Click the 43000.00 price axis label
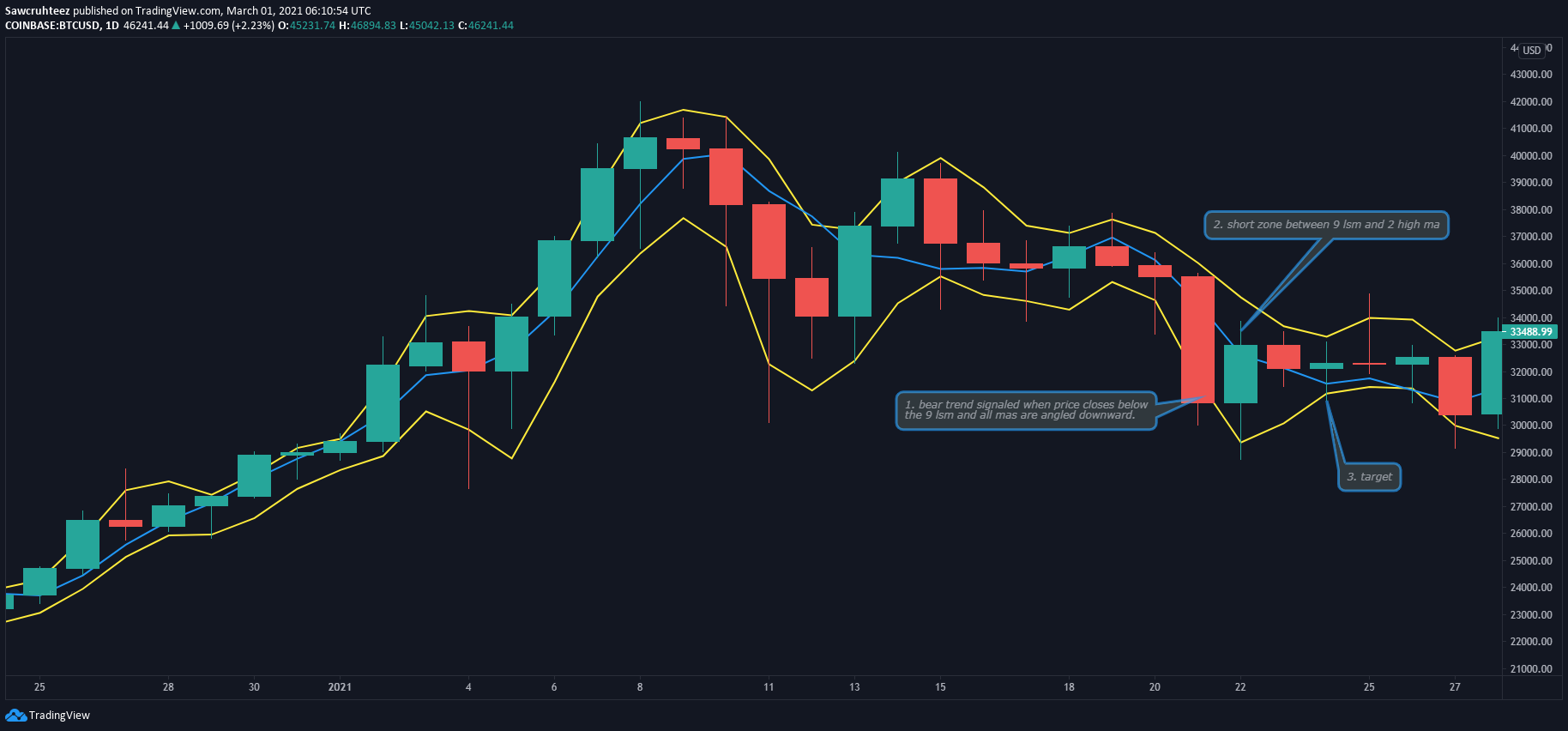This screenshot has width=1568, height=731. pyautogui.click(x=1531, y=75)
